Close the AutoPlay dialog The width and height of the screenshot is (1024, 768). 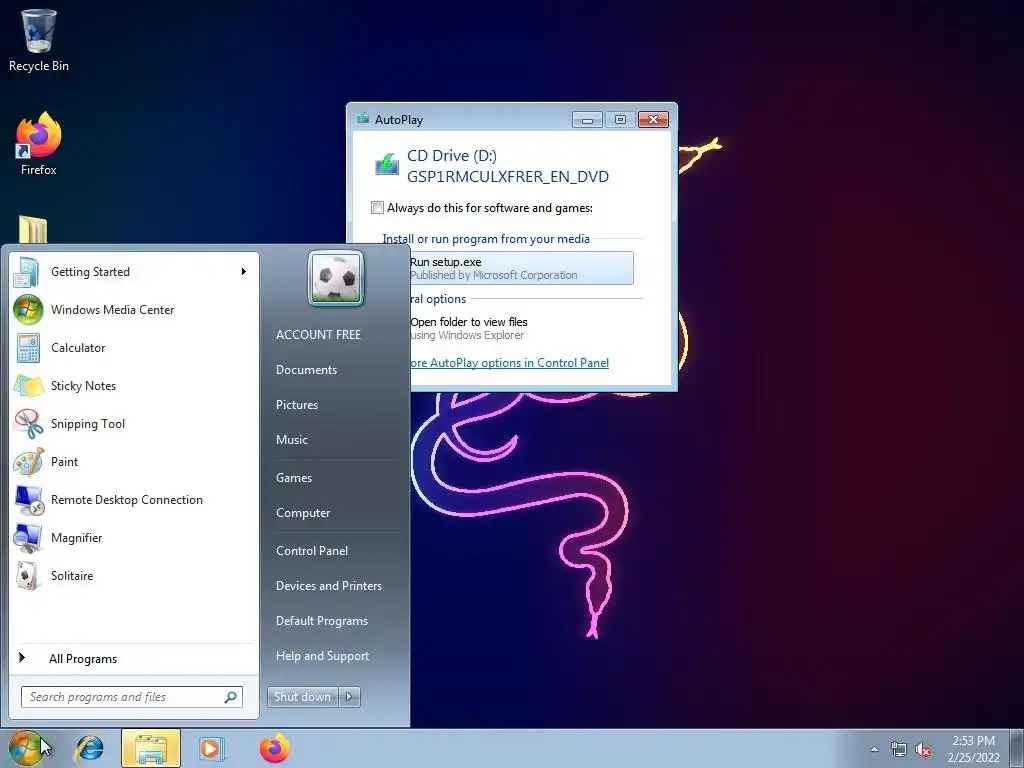(653, 120)
